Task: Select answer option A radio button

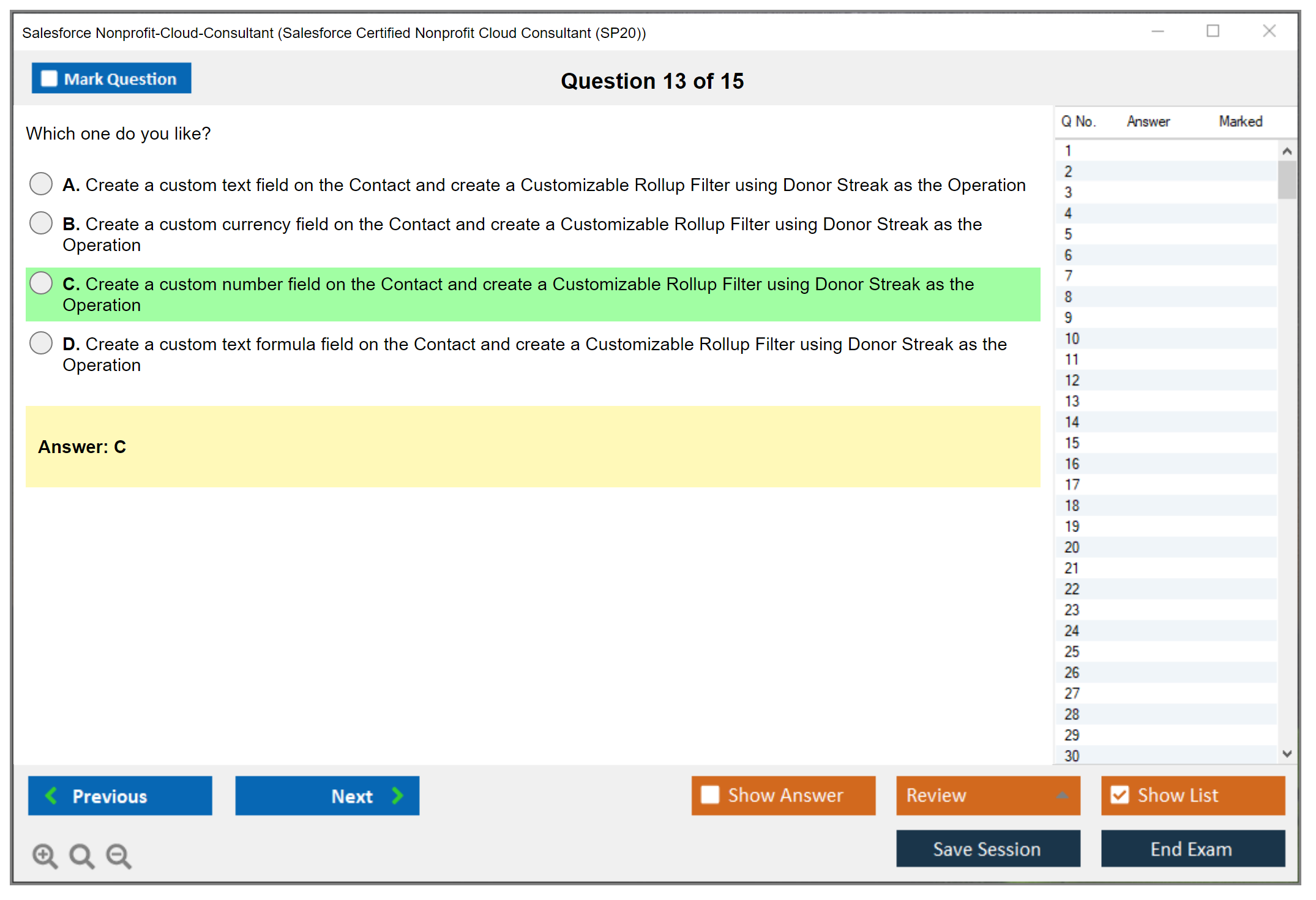Action: pyautogui.click(x=41, y=184)
